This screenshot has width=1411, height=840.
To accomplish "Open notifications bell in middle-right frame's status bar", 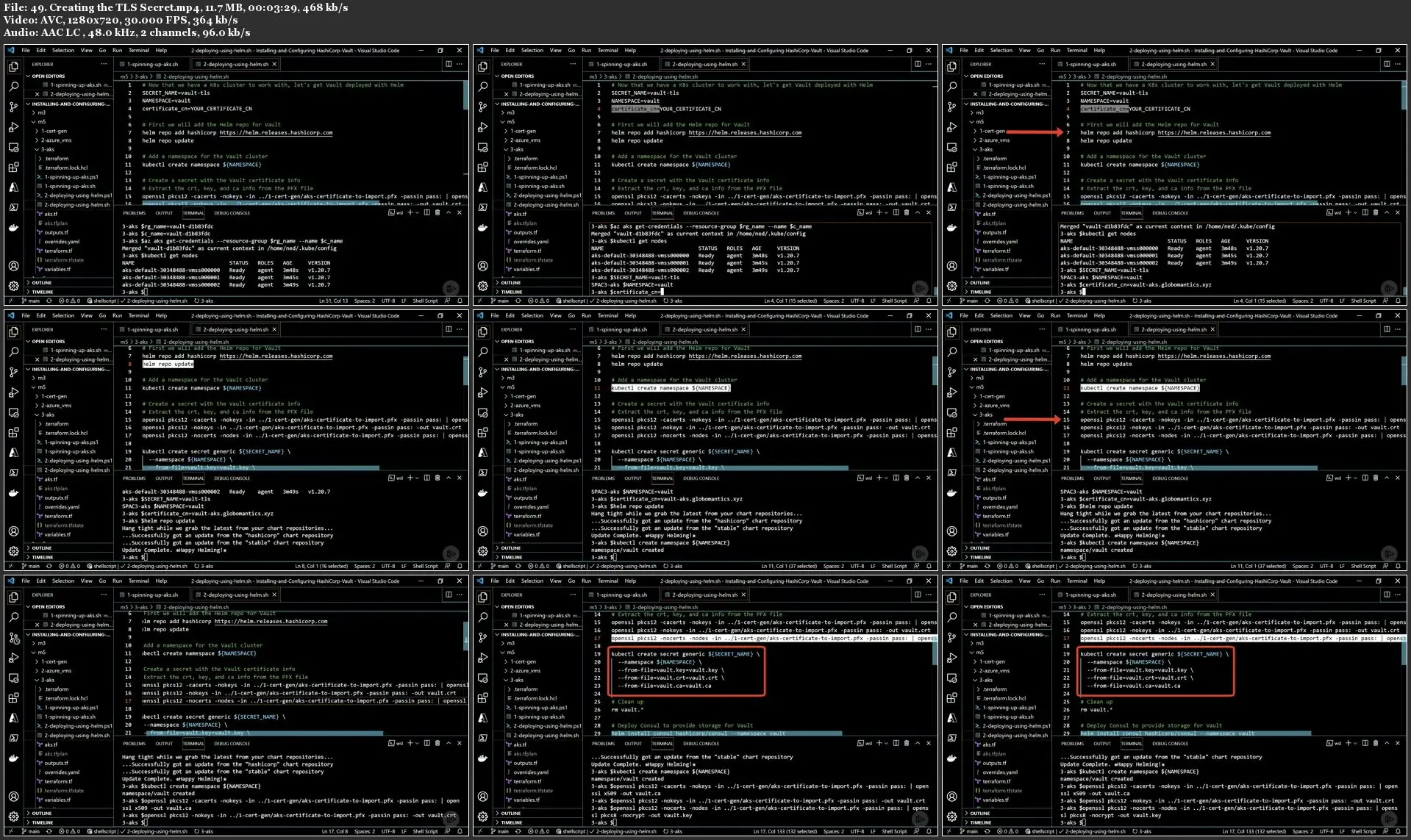I will coord(1399,566).
